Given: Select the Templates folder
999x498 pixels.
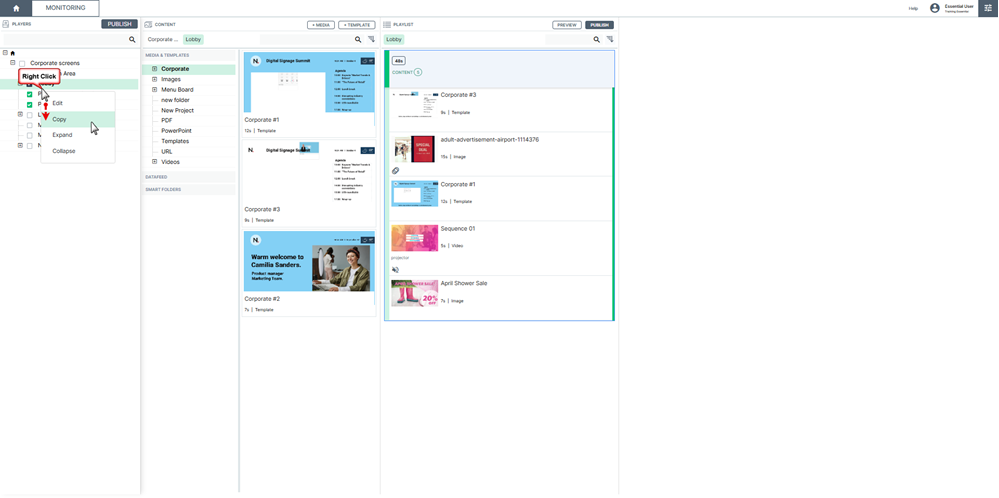Looking at the screenshot, I should [175, 141].
